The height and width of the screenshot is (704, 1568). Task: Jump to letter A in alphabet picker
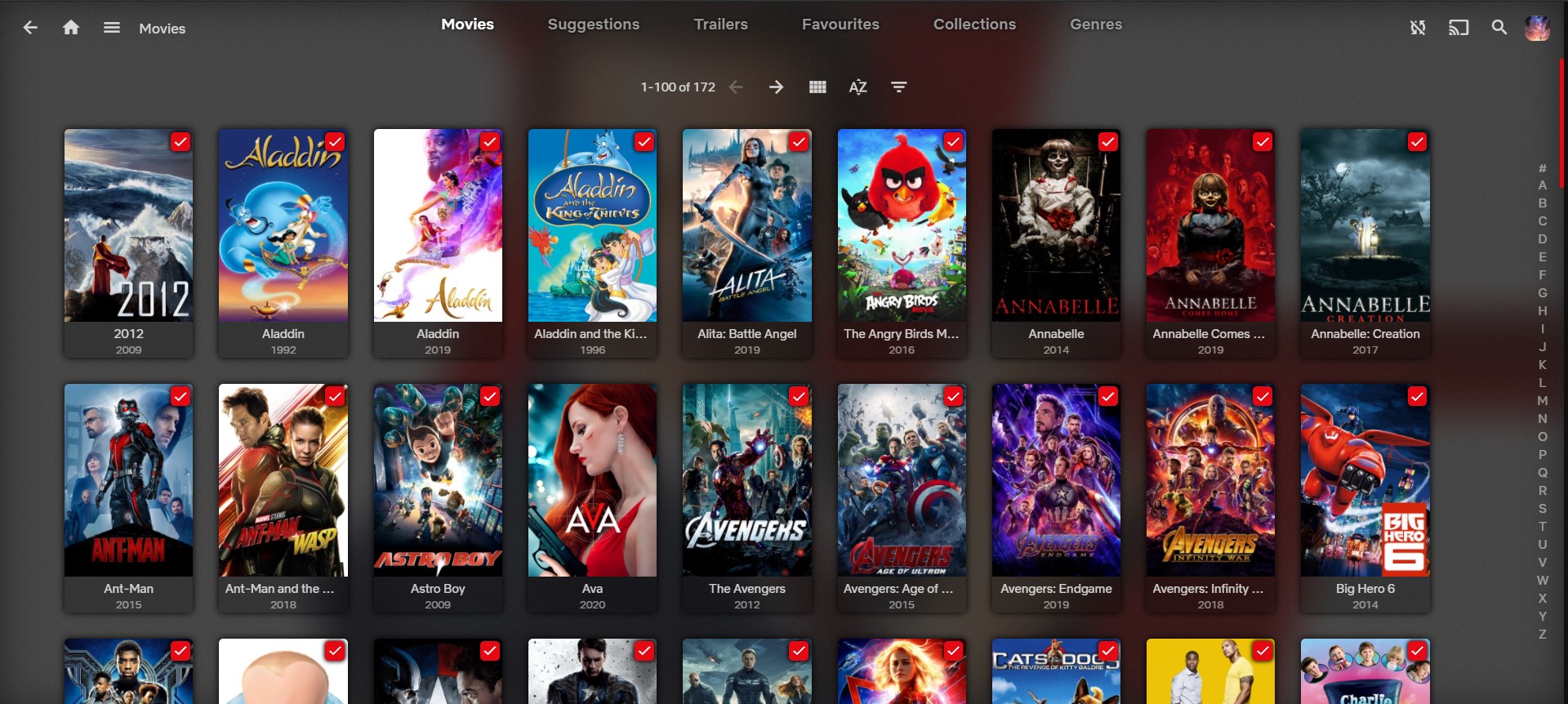click(x=1543, y=185)
